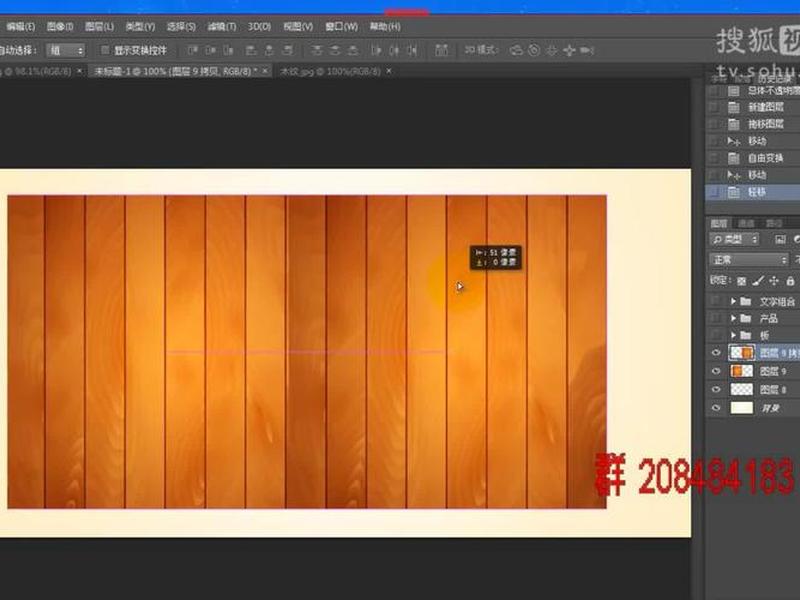This screenshot has height=600, width=800.
Task: Enable the 显示变换控件 checkbox
Action: click(105, 50)
